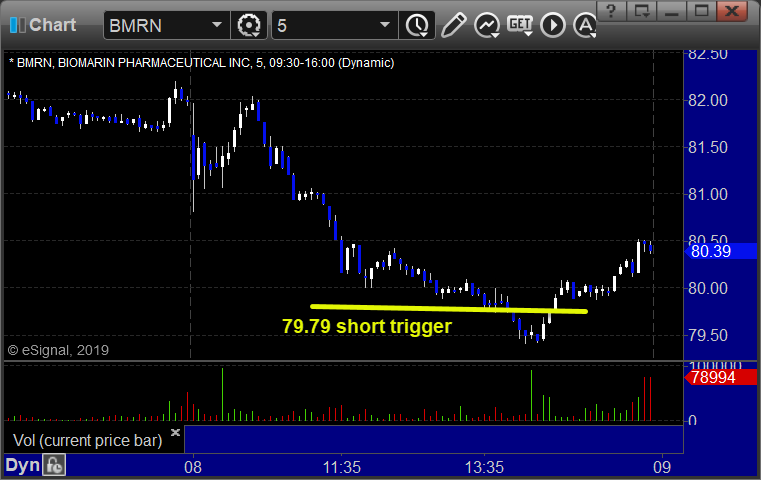Open symbol settings gear icon
Image resolution: width=761 pixels, height=480 pixels.
(x=248, y=25)
